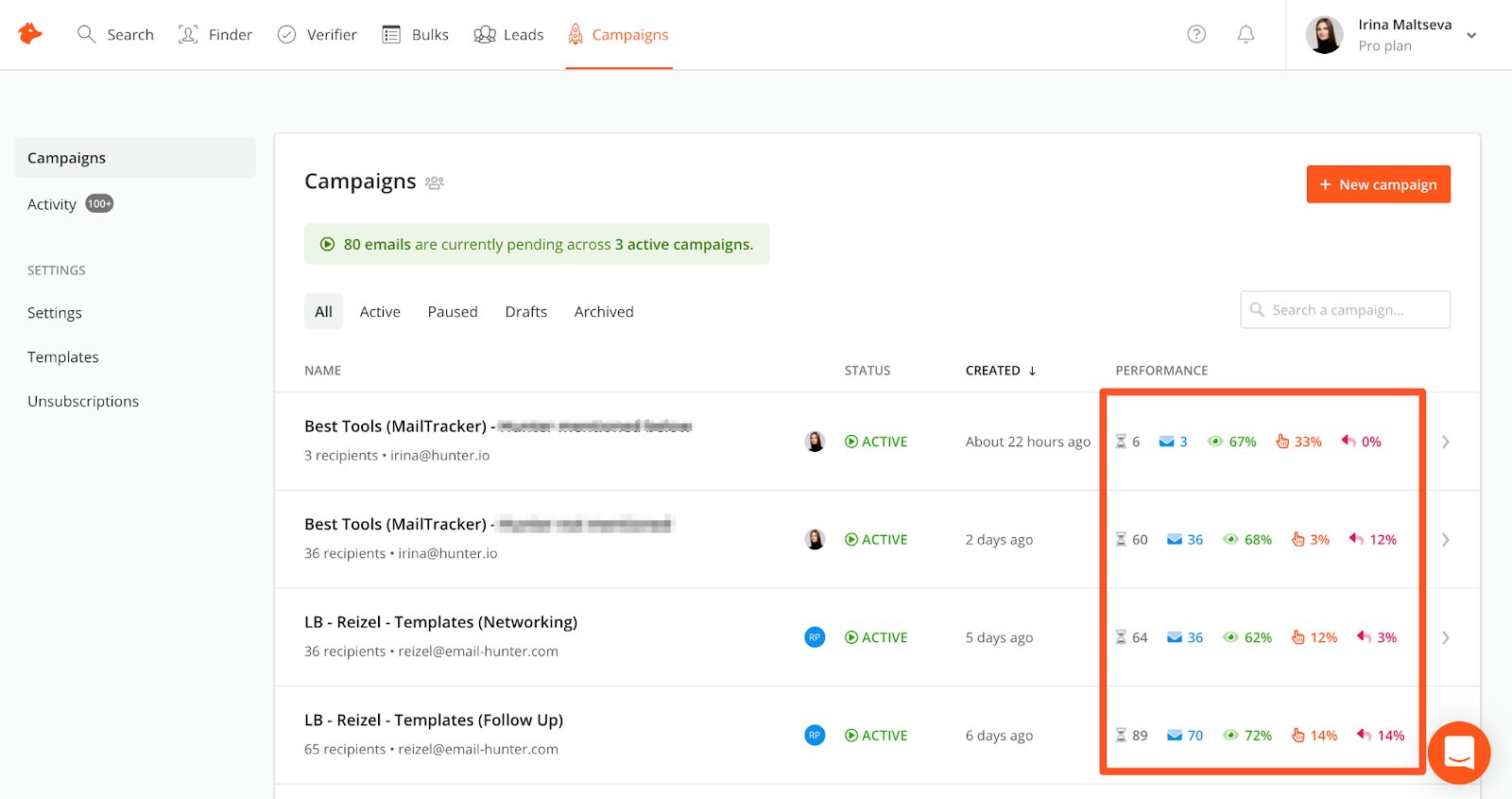This screenshot has width=1512, height=799.
Task: Click the PERFORMANCE column header
Action: click(1161, 371)
